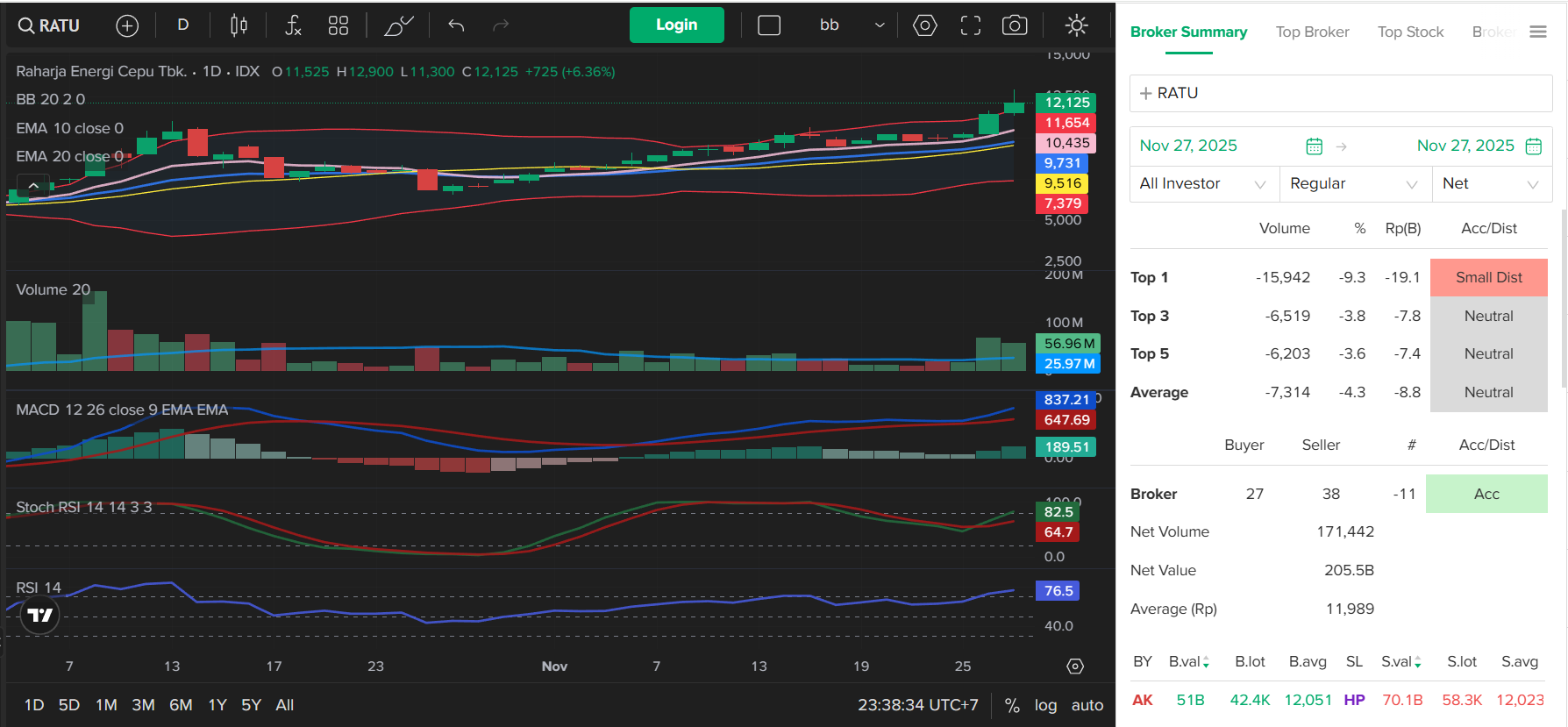Add a comparison symbol with plus icon
Image resolution: width=1568 pixels, height=727 pixels.
click(127, 25)
